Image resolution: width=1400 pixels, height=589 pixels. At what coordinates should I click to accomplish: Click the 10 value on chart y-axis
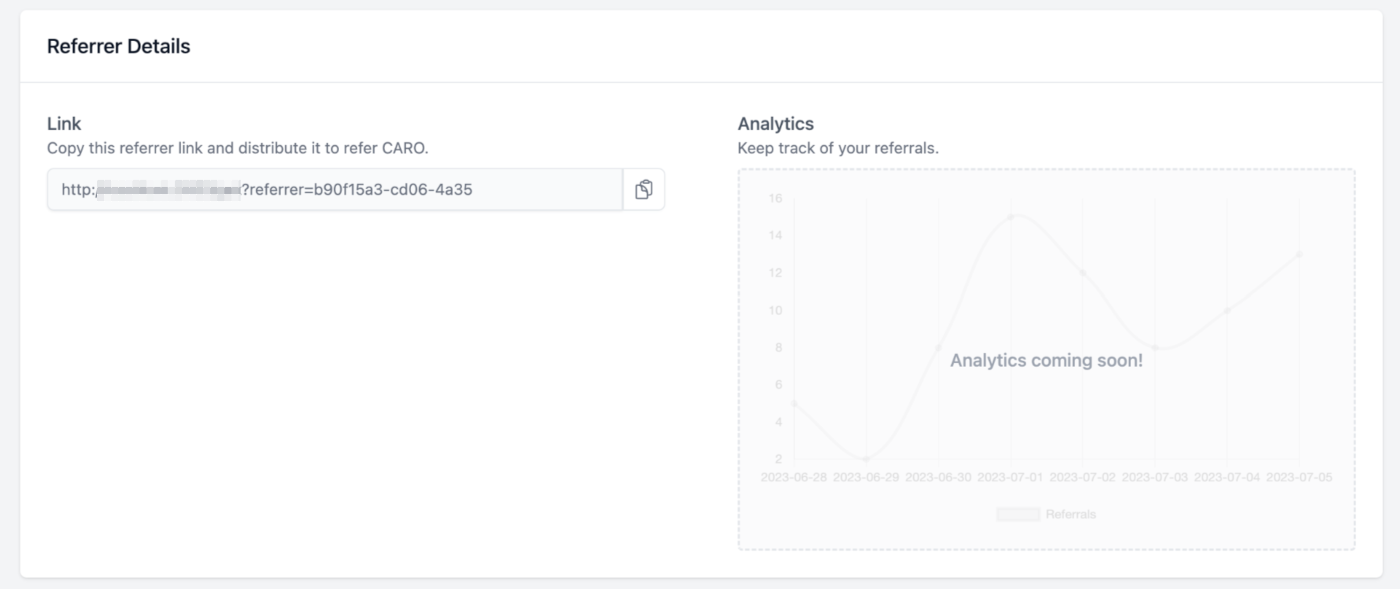(x=775, y=310)
